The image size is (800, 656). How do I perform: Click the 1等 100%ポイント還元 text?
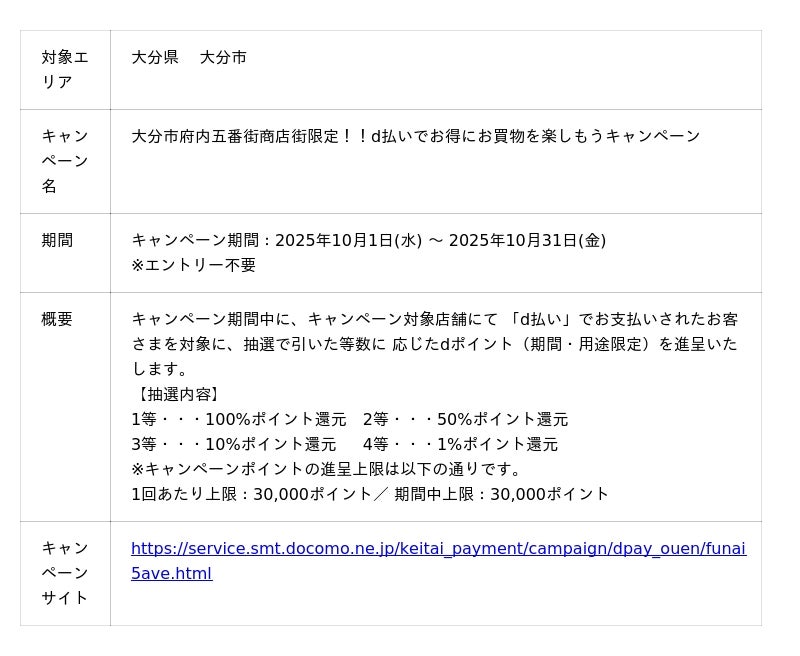(238, 419)
